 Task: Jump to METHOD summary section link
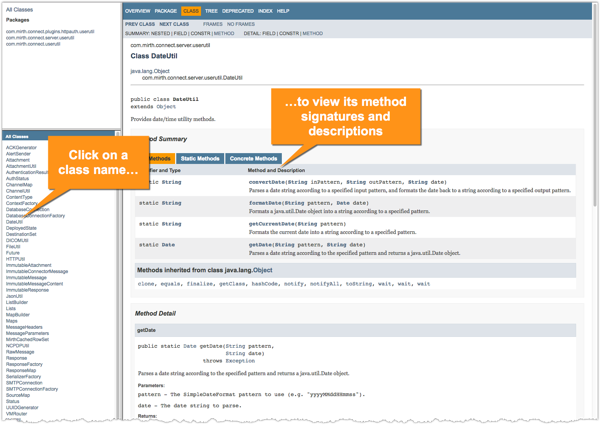[224, 33]
